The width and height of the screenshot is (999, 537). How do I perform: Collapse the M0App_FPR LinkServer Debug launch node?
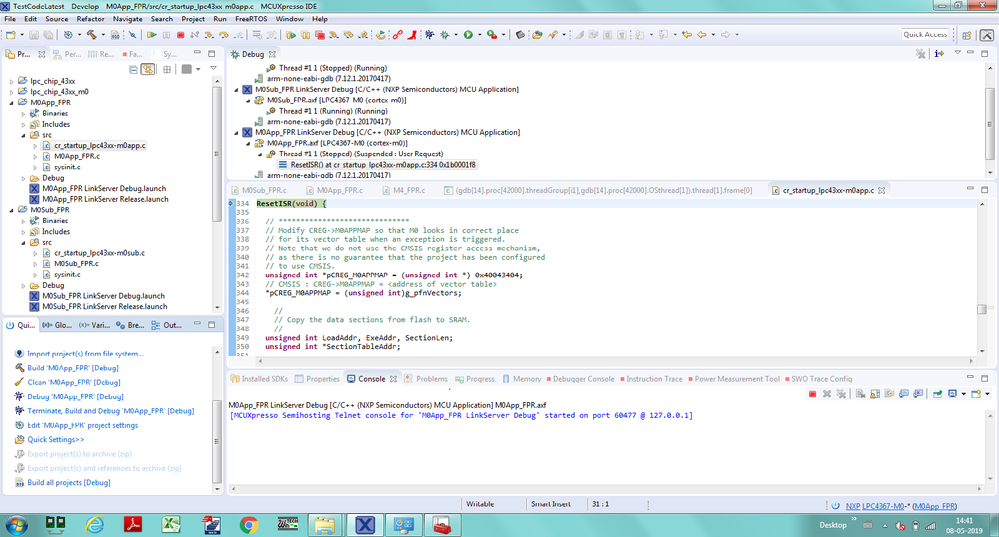(236, 132)
